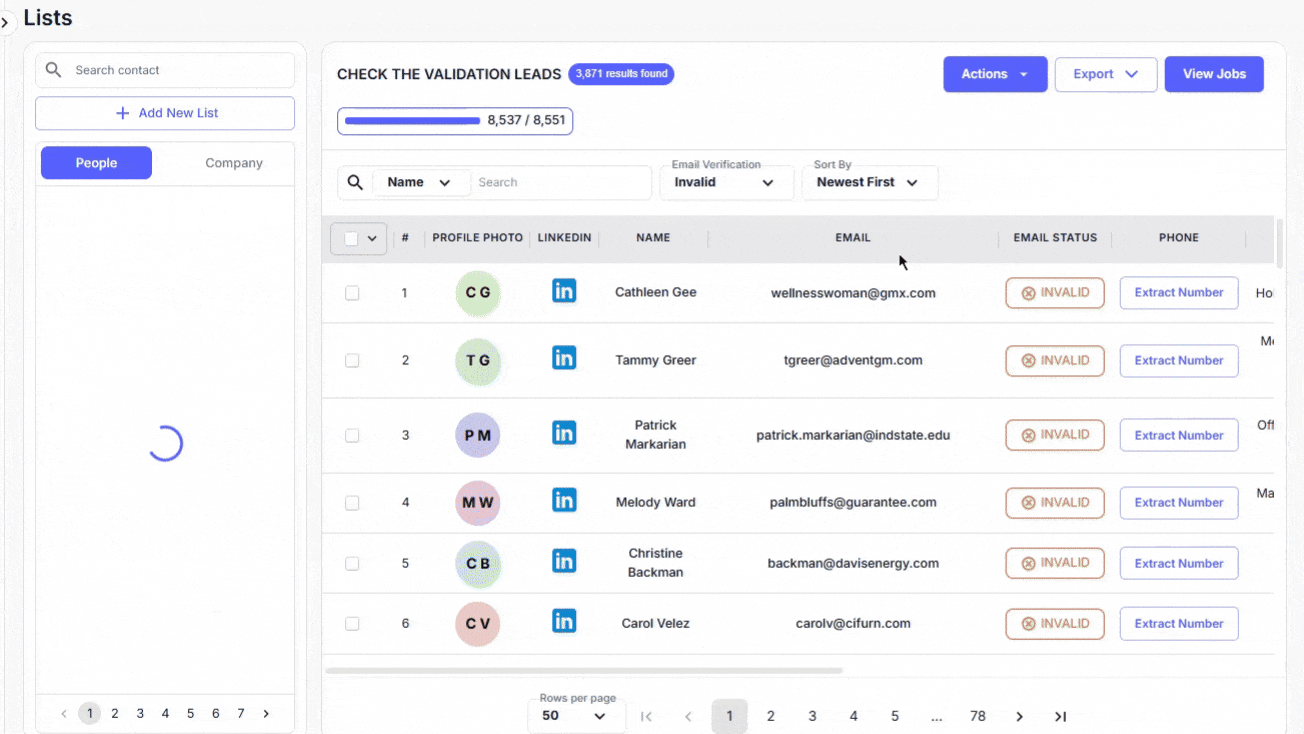Open the Rows per page dropdown
This screenshot has width=1304, height=734.
coord(575,716)
